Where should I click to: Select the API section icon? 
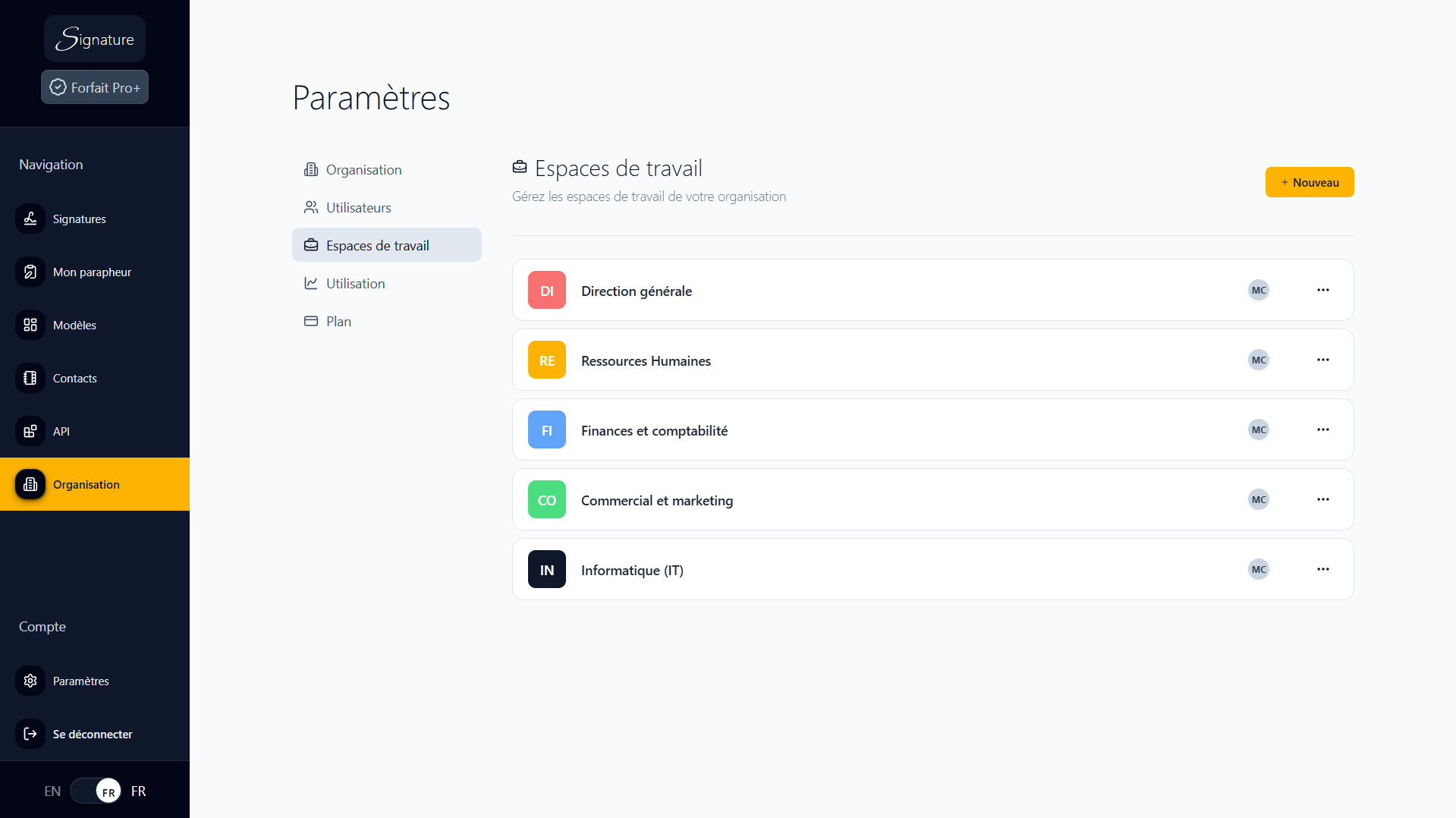tap(30, 431)
